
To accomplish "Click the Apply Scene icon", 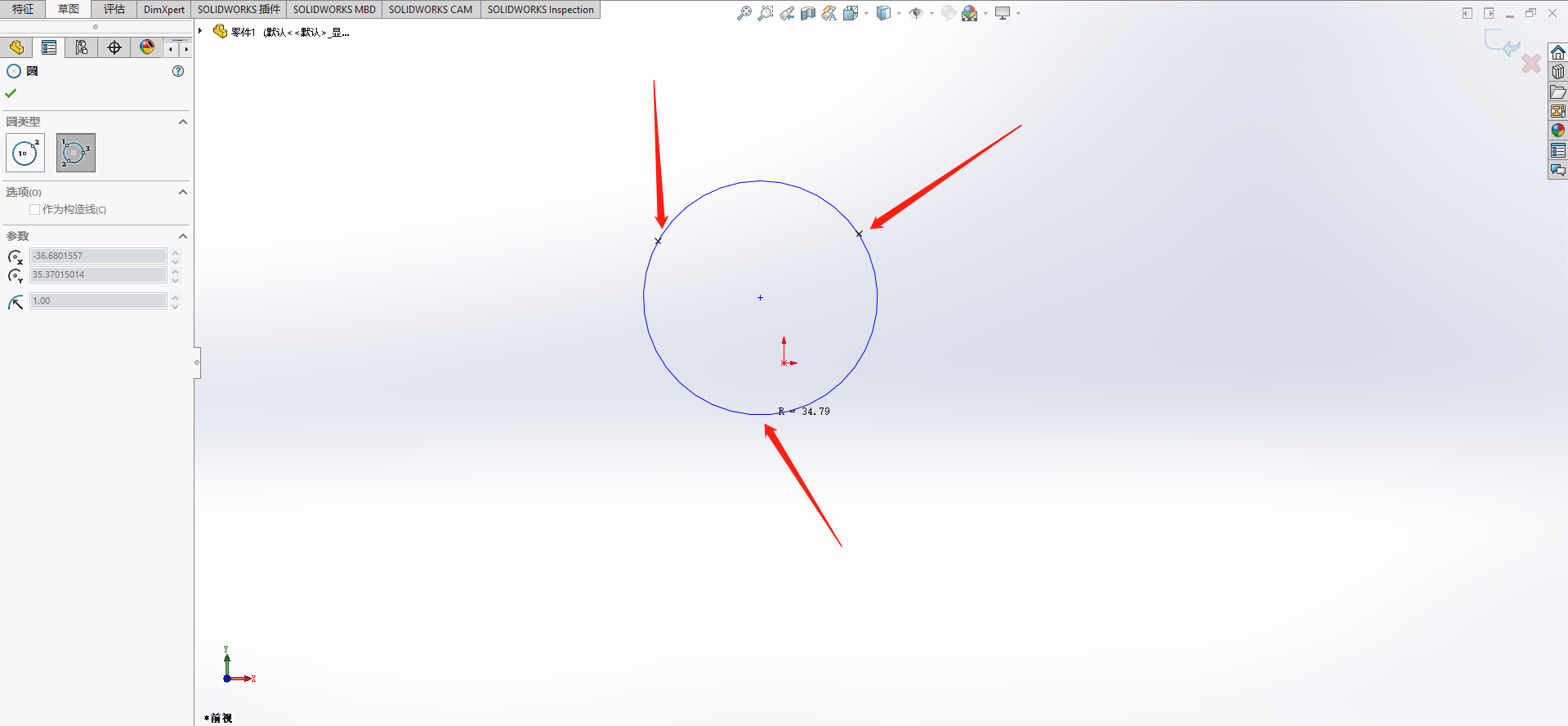I will 970,13.
